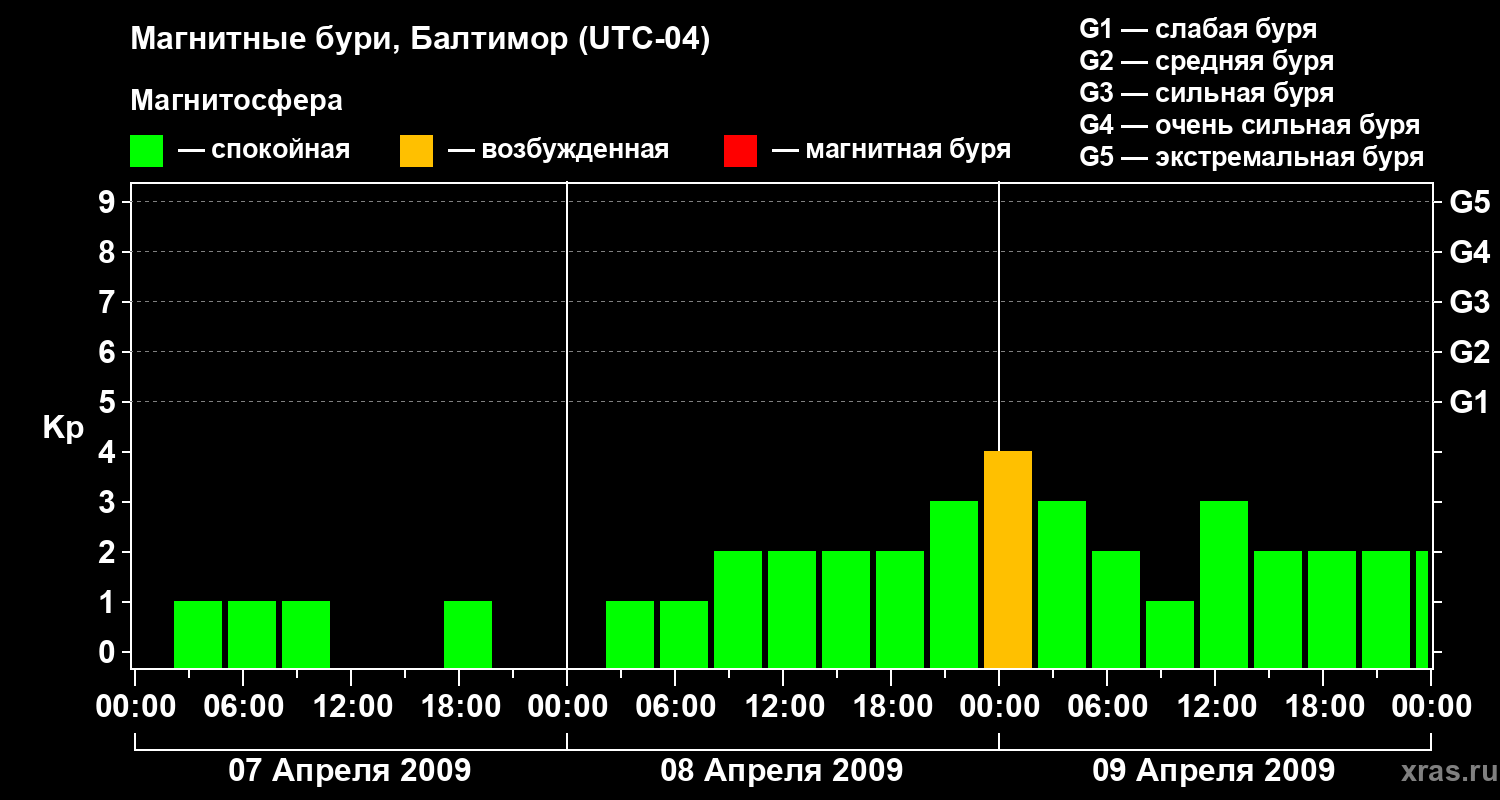The image size is (1500, 800).
Task: Click the G1 label on the right axis
Action: click(1470, 402)
